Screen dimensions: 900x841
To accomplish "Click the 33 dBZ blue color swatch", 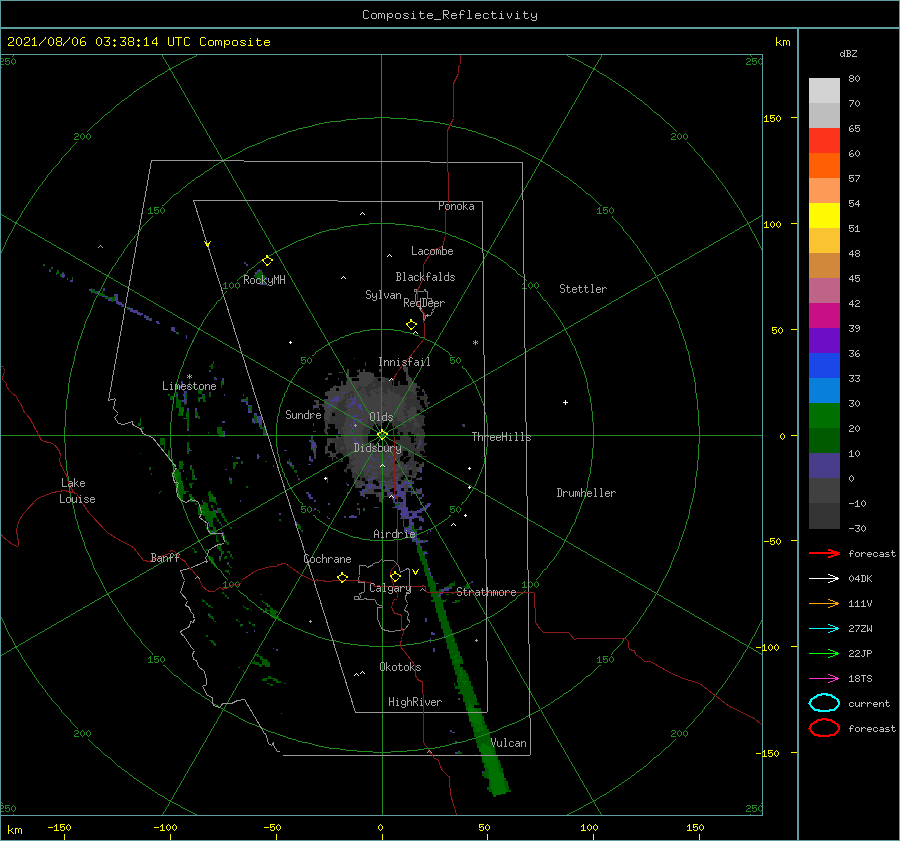I will 824,390.
